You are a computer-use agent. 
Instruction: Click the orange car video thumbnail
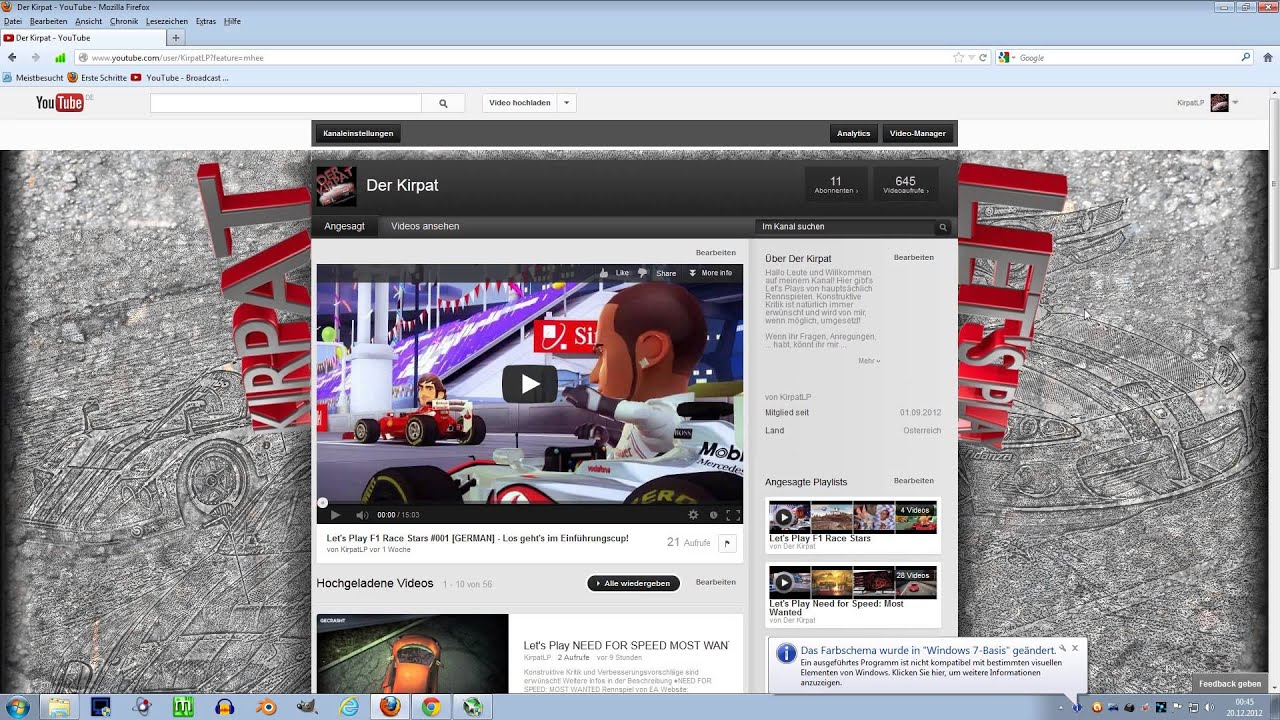(x=412, y=654)
